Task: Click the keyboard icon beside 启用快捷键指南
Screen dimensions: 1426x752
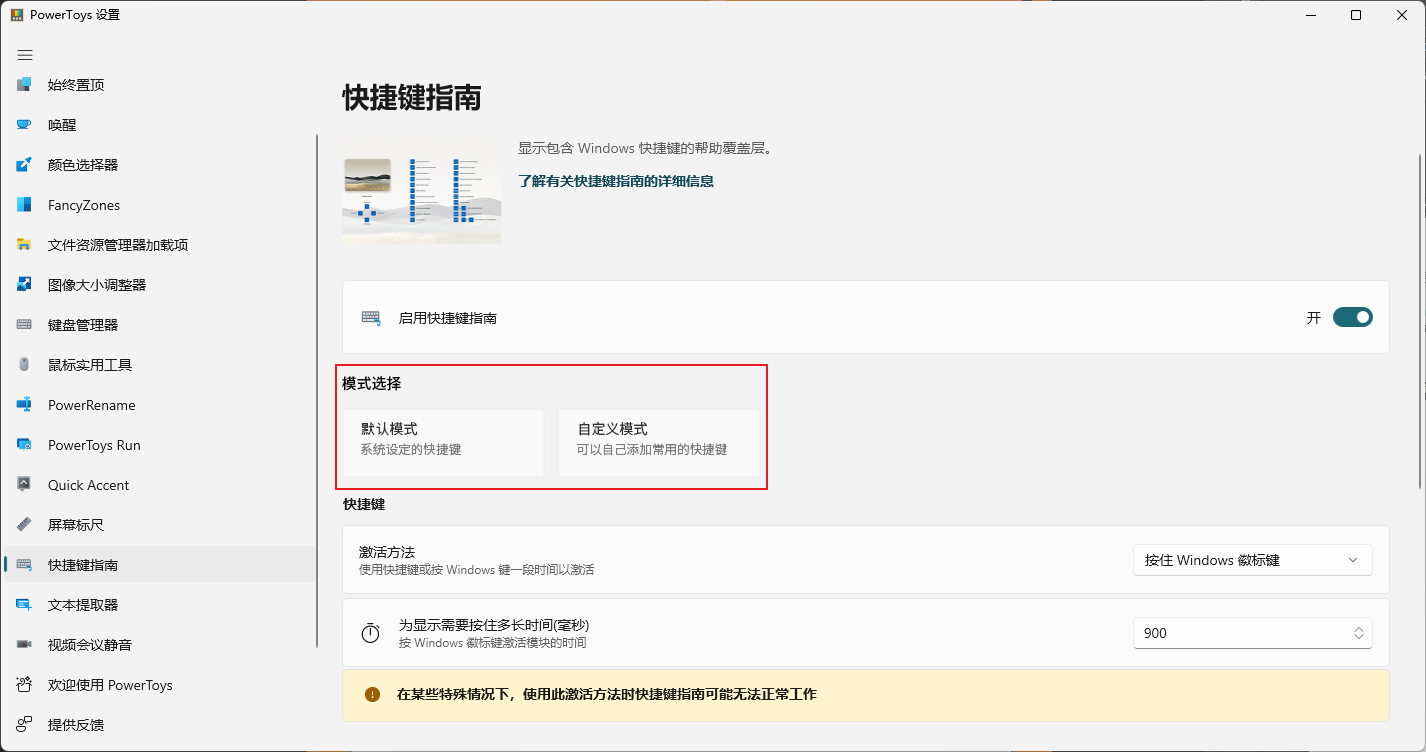Action: pos(371,317)
